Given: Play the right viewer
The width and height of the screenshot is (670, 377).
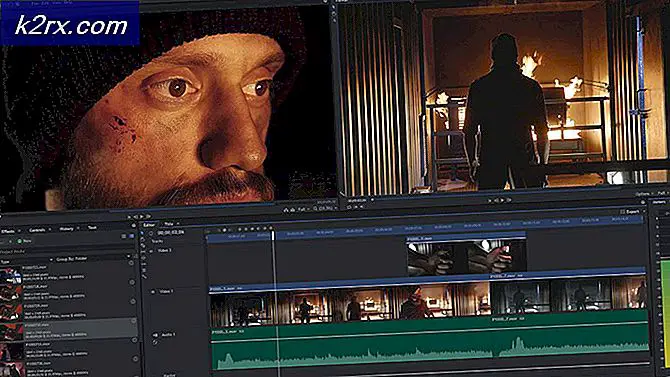Looking at the screenshot, I should (x=502, y=200).
